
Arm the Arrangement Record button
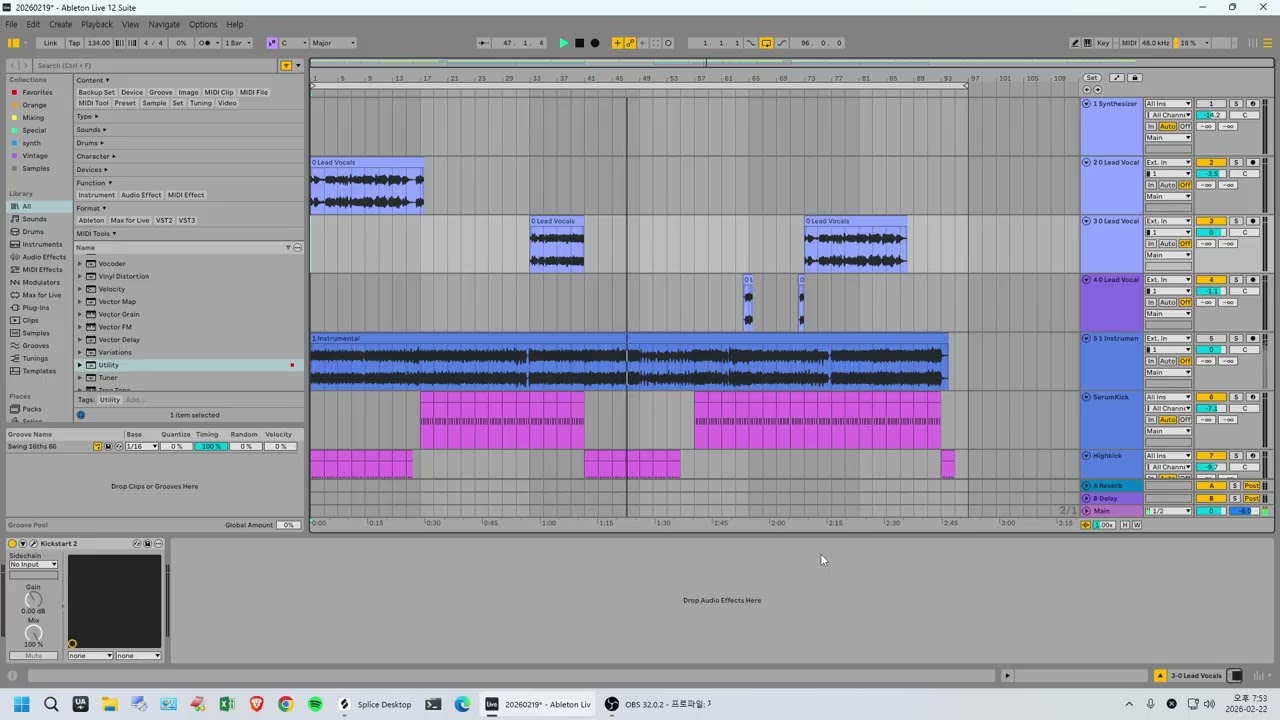click(595, 43)
